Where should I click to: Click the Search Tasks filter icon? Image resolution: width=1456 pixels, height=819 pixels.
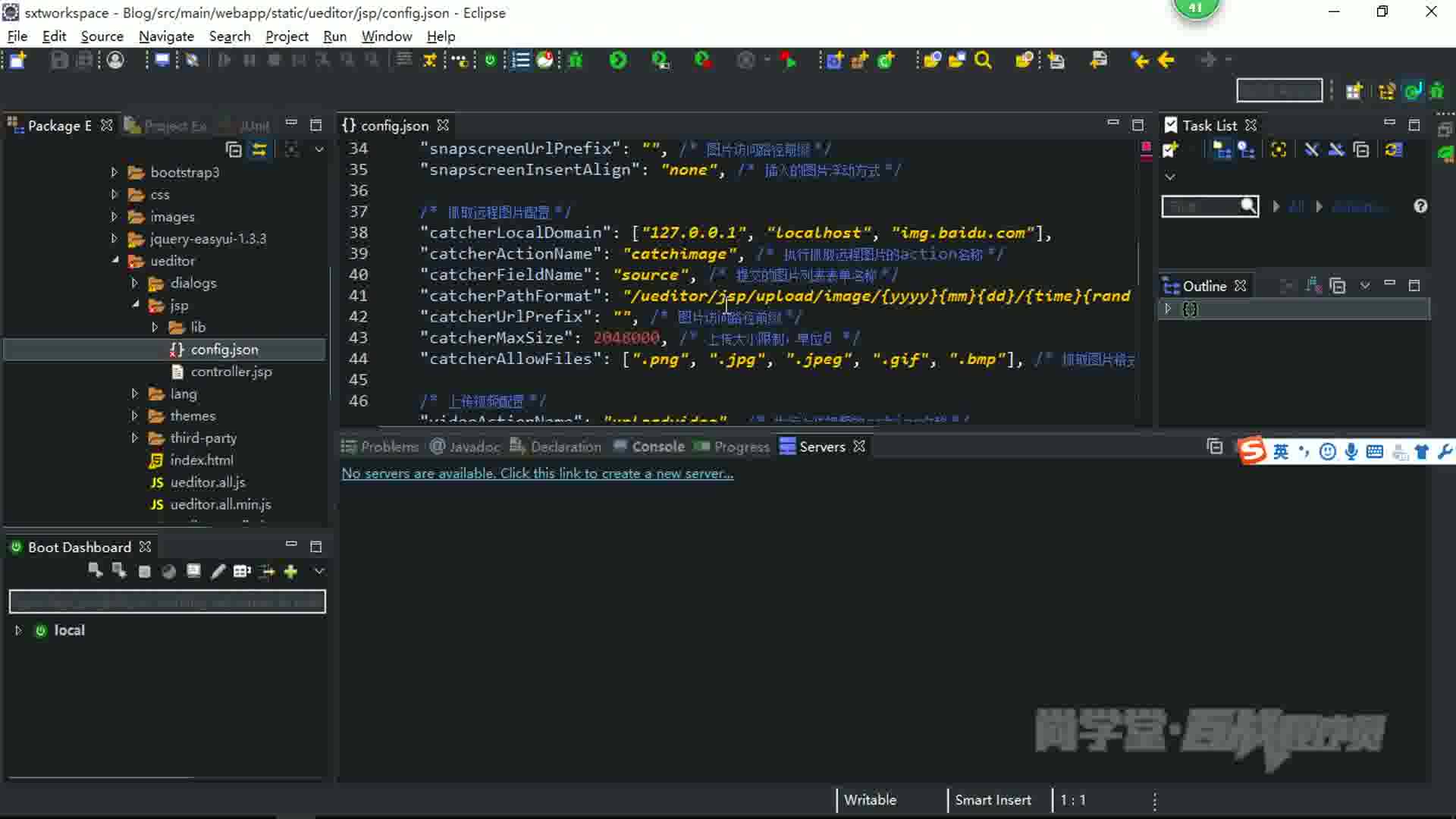click(1247, 206)
